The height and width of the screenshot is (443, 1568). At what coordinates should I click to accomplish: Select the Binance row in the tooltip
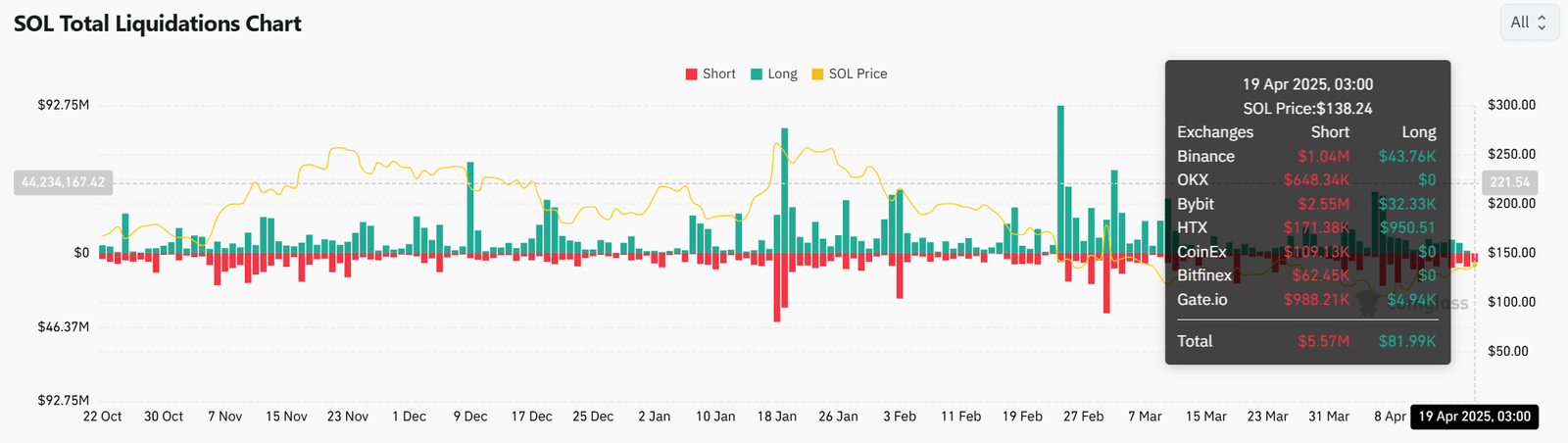[1306, 157]
